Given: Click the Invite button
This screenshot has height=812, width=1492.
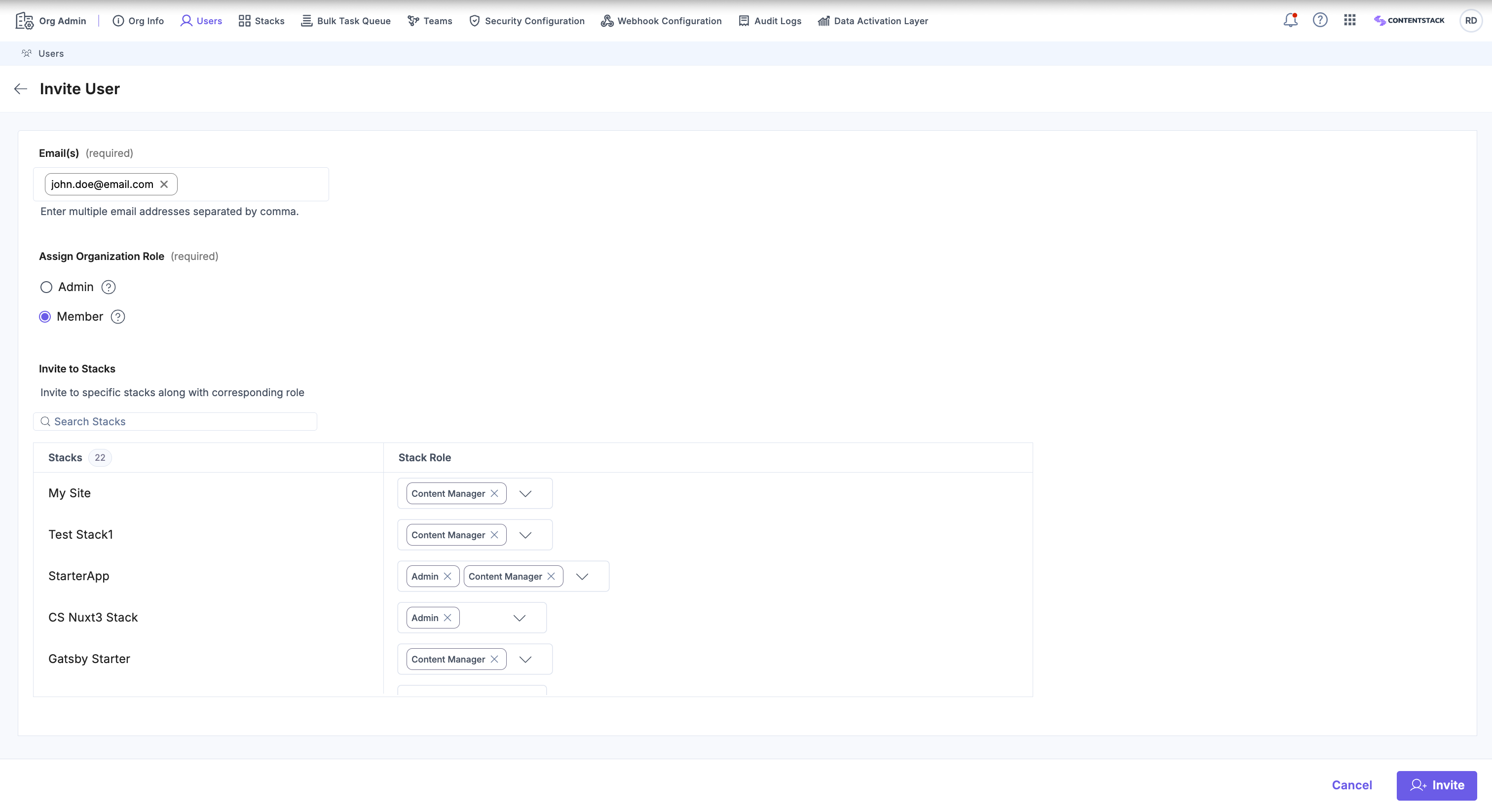Looking at the screenshot, I should [1436, 785].
